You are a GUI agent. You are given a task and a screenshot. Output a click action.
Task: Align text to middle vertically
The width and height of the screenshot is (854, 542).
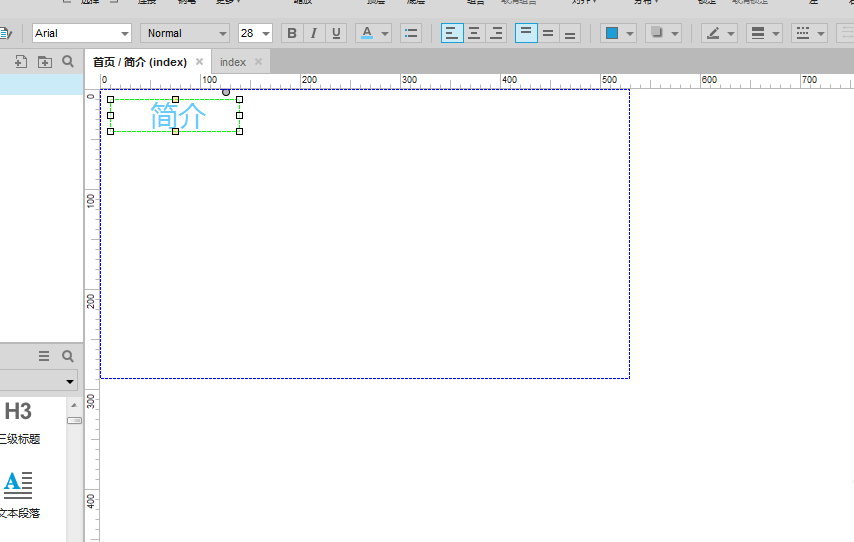pos(548,33)
